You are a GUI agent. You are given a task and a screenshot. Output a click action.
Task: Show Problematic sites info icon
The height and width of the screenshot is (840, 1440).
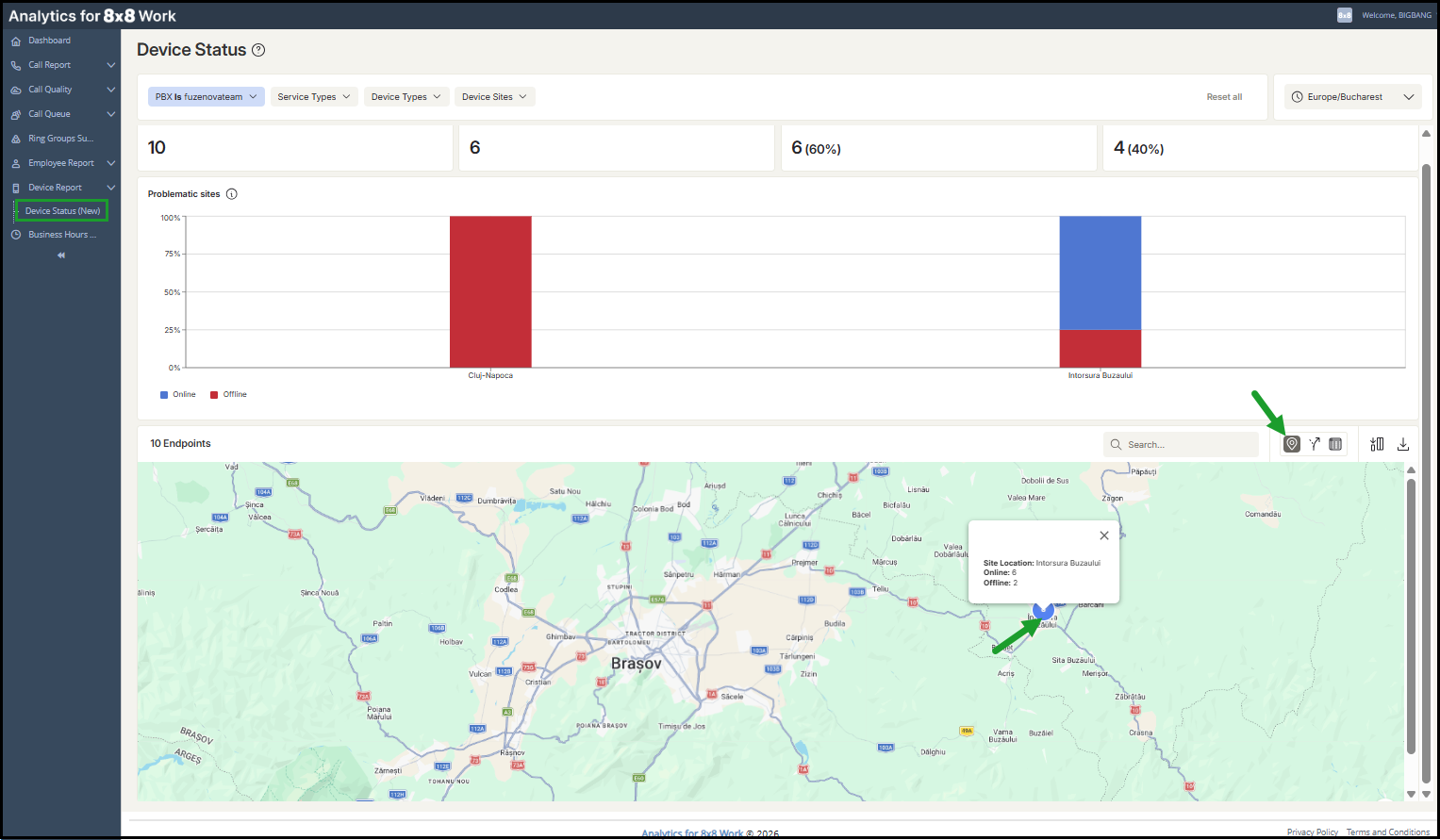pos(232,194)
